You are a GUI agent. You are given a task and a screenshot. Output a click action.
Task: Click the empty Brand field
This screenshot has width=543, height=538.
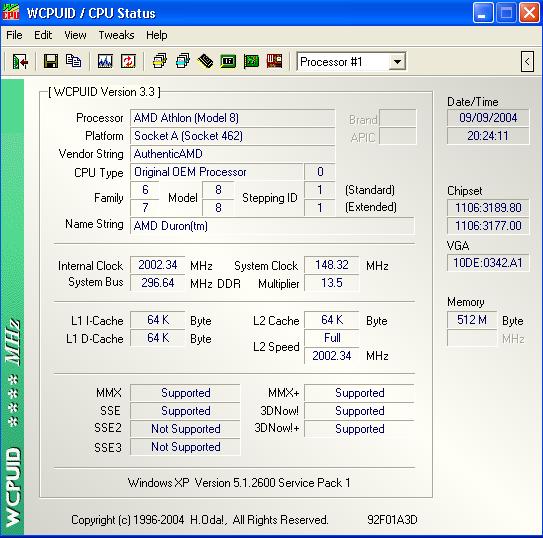(398, 118)
